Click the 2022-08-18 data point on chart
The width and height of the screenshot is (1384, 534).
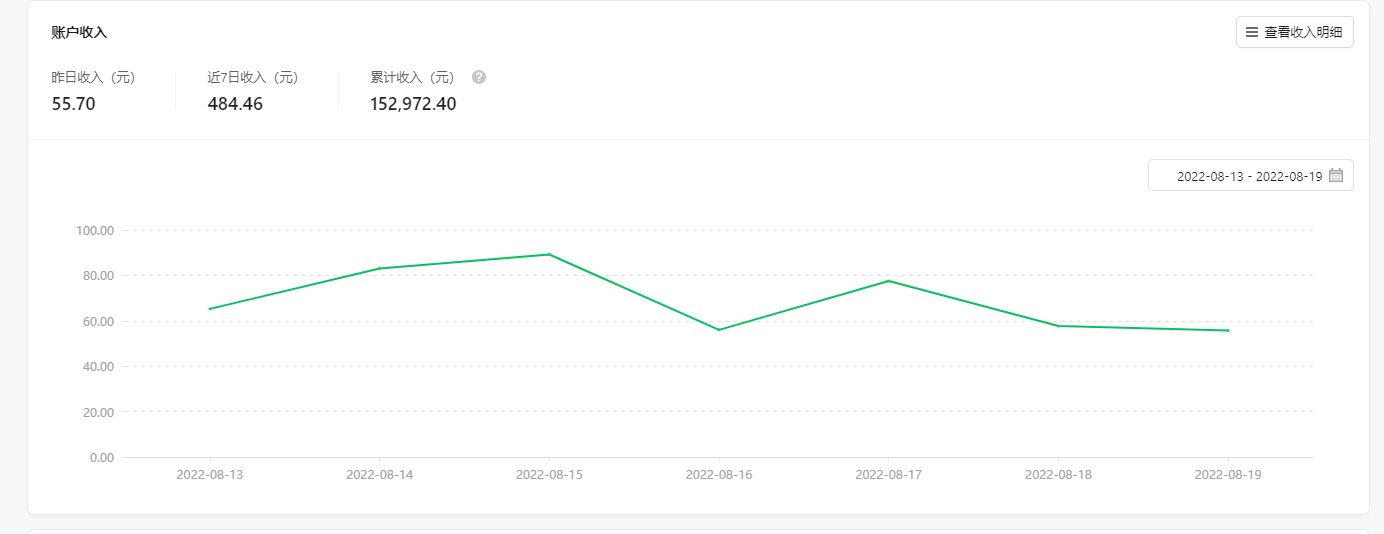click(x=1058, y=326)
